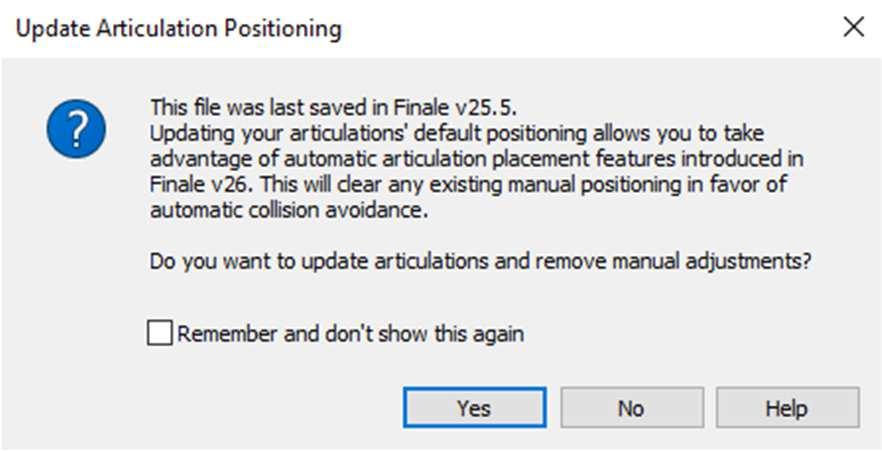The height and width of the screenshot is (451, 882).
Task: Click the "Remember and don't show this again" label
Action: tap(350, 333)
